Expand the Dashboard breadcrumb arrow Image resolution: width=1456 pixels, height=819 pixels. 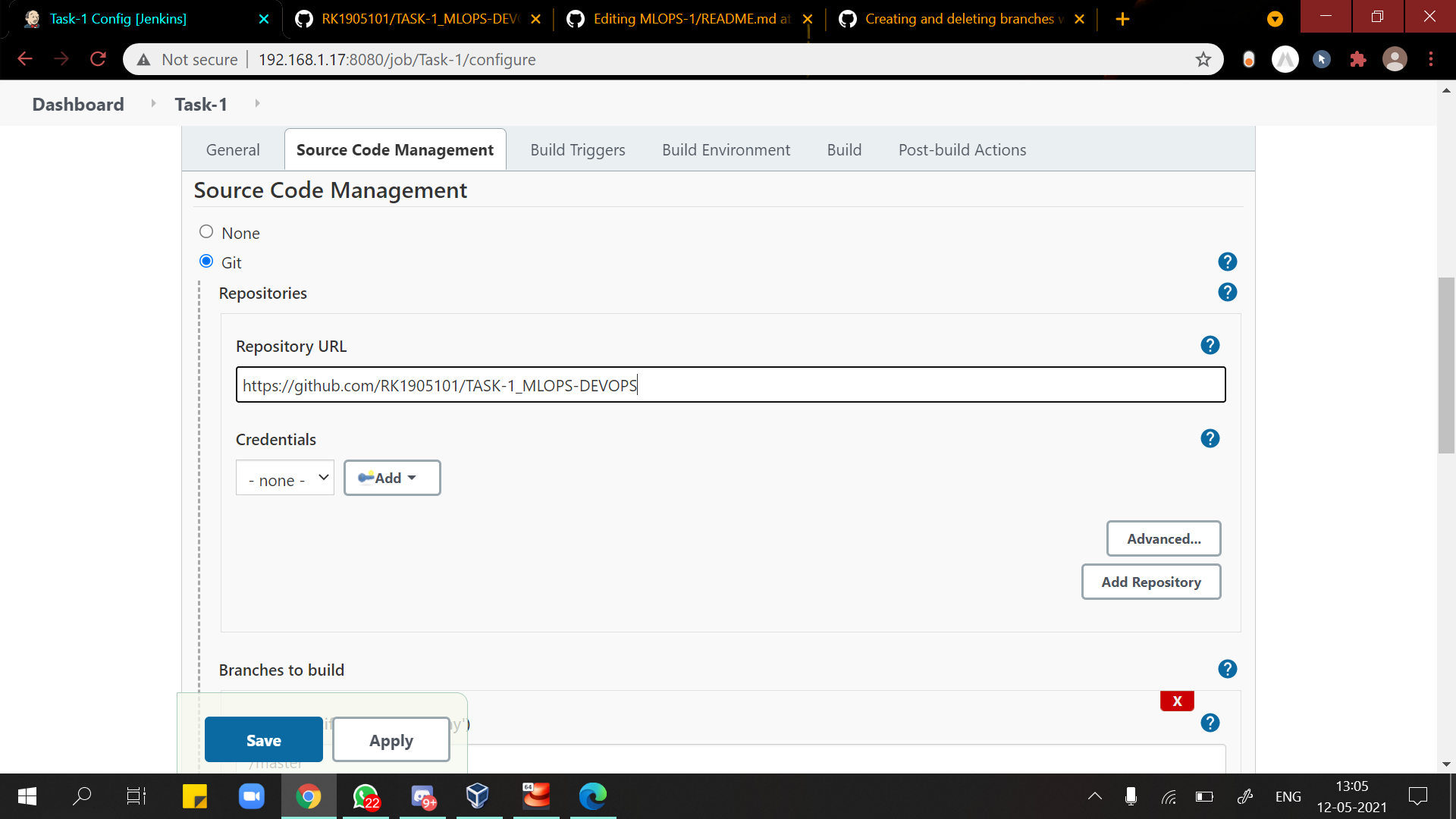[x=152, y=103]
